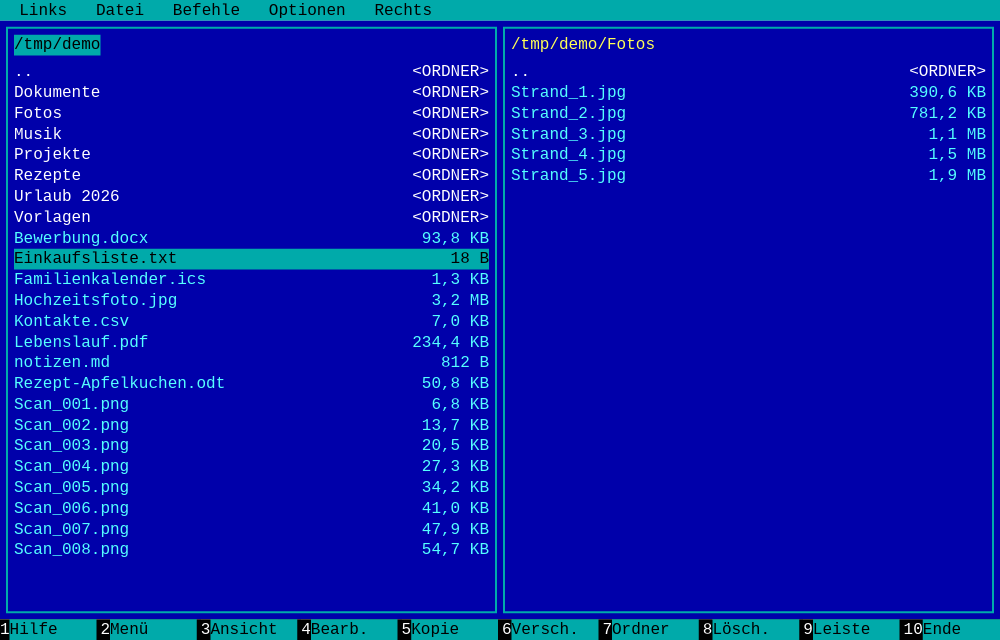1000x640 pixels.
Task: Open the Rechts menu
Action: pyautogui.click(x=403, y=10)
